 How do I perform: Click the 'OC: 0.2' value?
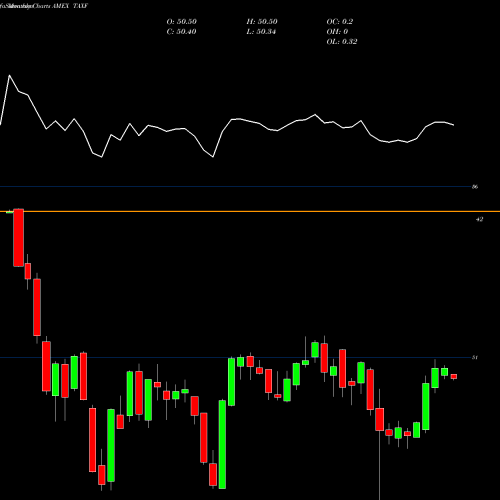coord(340,22)
